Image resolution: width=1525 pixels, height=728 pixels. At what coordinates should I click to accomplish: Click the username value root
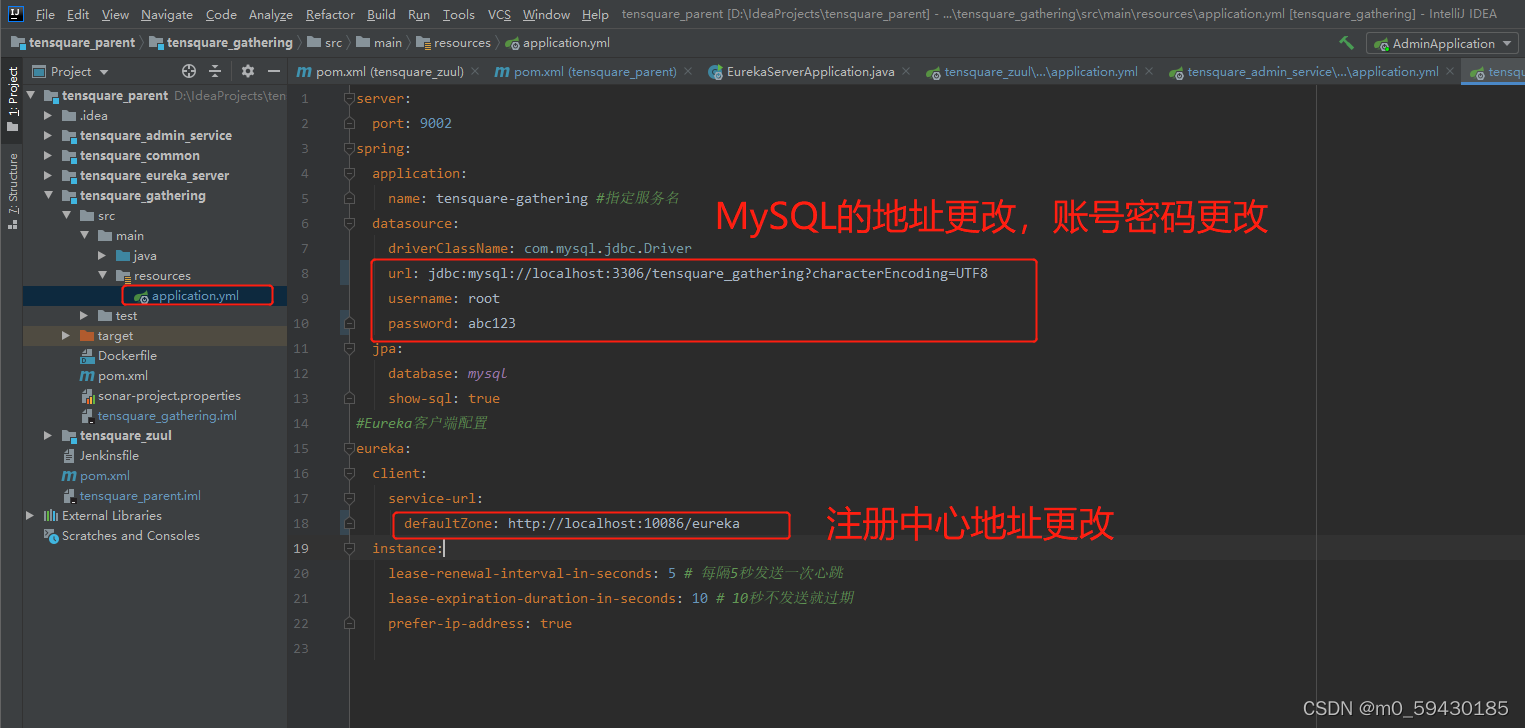(484, 298)
